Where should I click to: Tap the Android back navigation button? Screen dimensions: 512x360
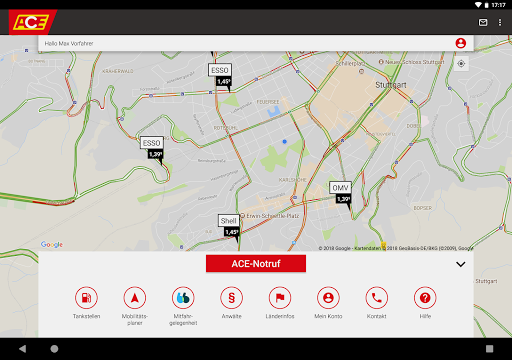tap(22, 349)
